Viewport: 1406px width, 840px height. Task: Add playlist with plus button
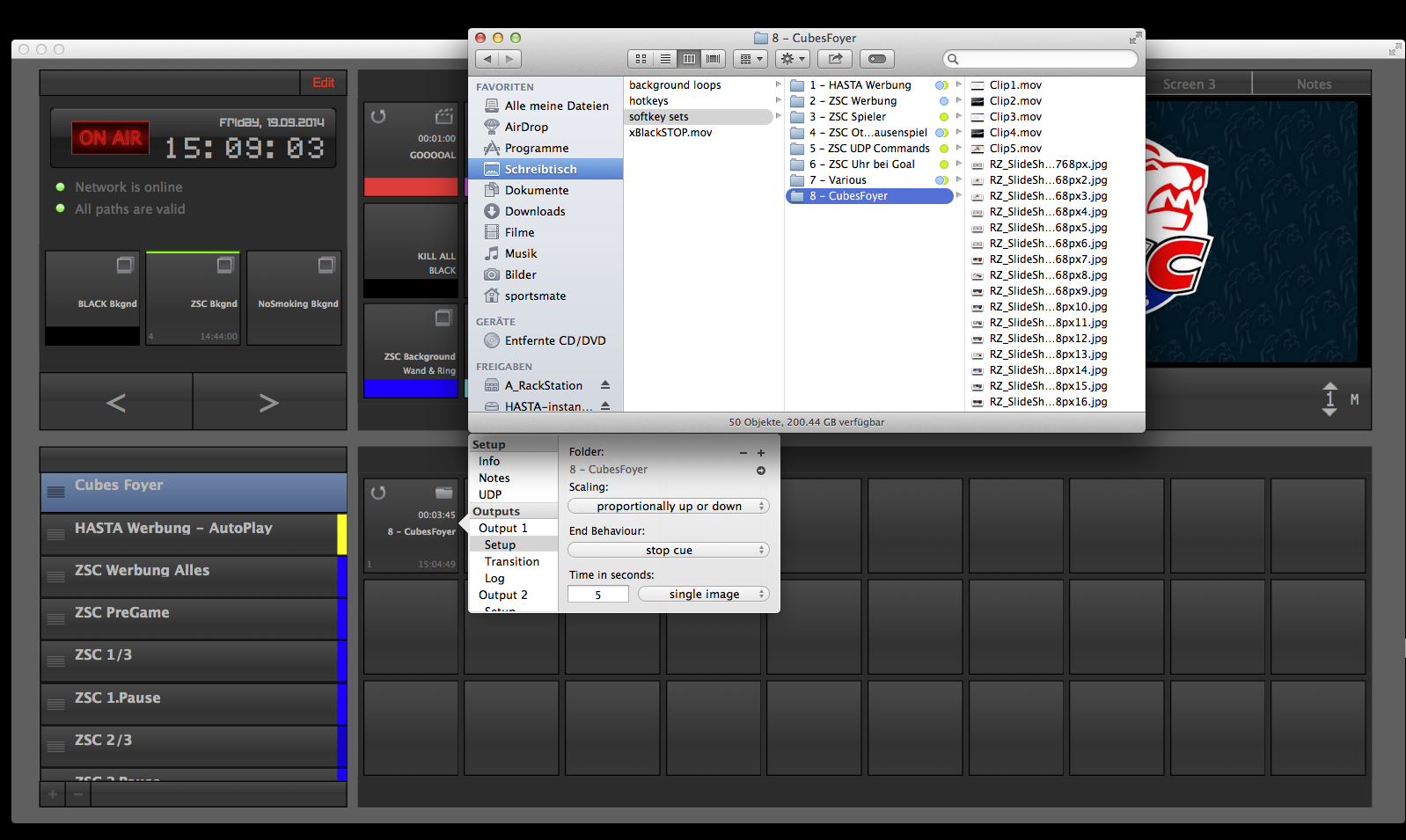53,794
